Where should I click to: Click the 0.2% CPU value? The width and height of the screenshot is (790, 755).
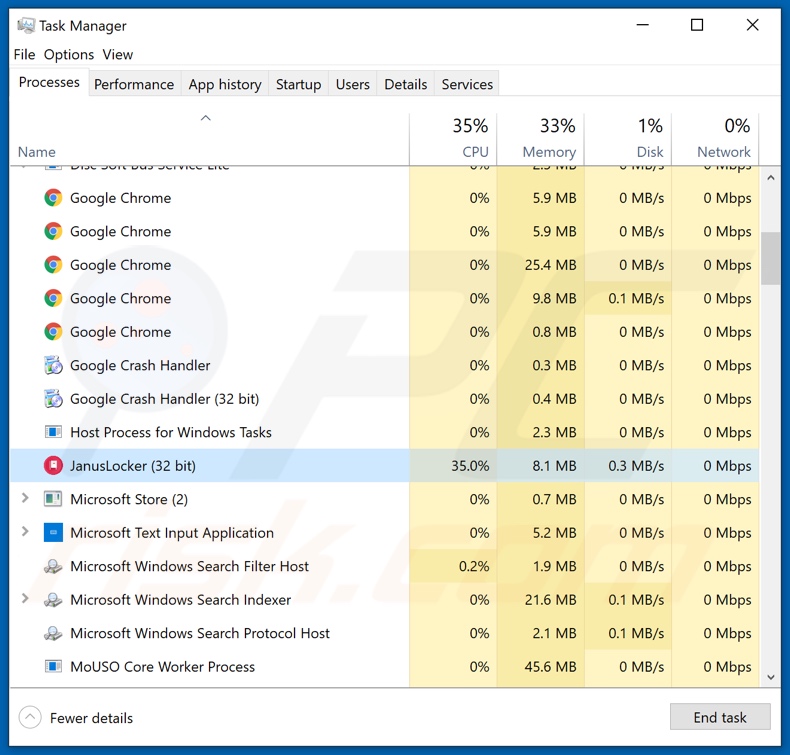[x=474, y=566]
